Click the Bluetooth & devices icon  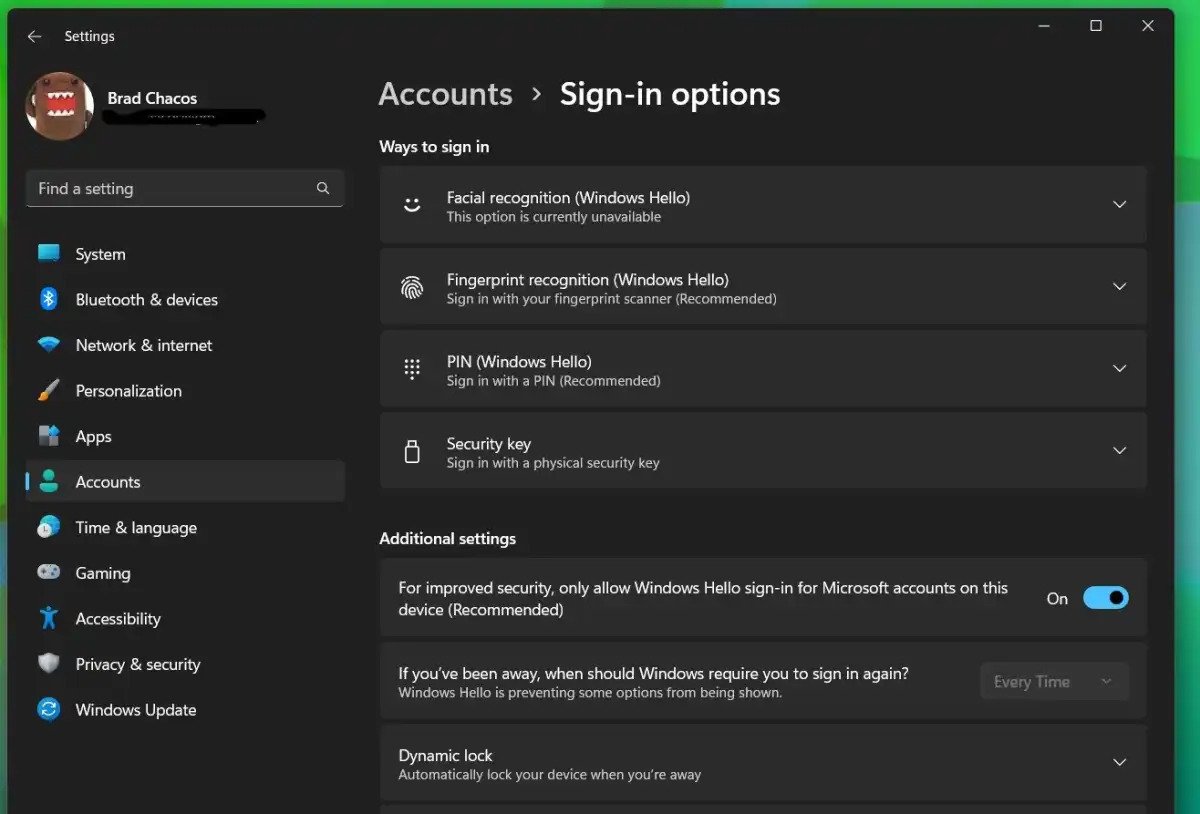(48, 299)
